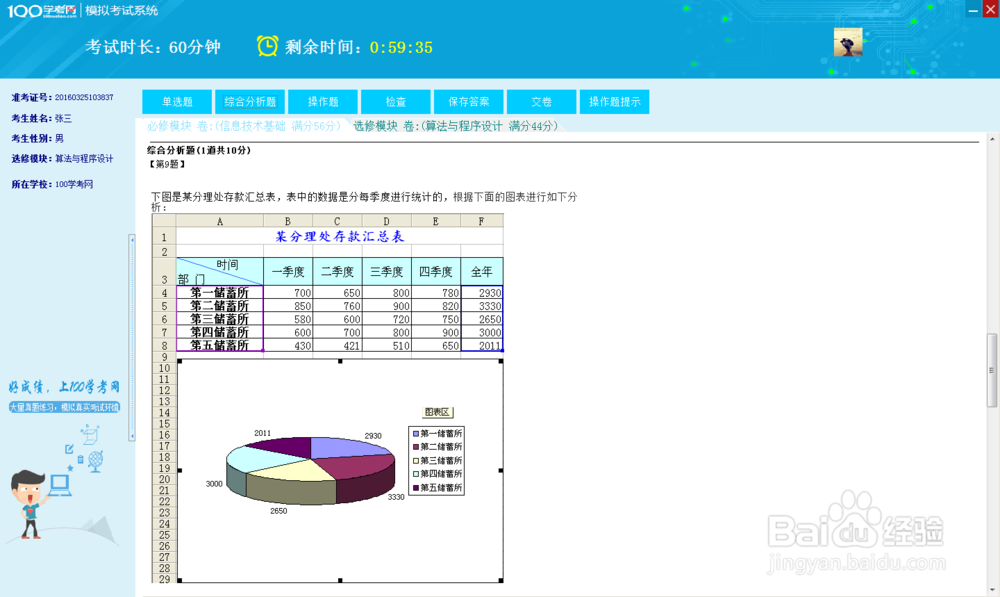The image size is (1000, 597).
Task: Switch to the 选修模块 paper tab
Action: click(x=457, y=126)
